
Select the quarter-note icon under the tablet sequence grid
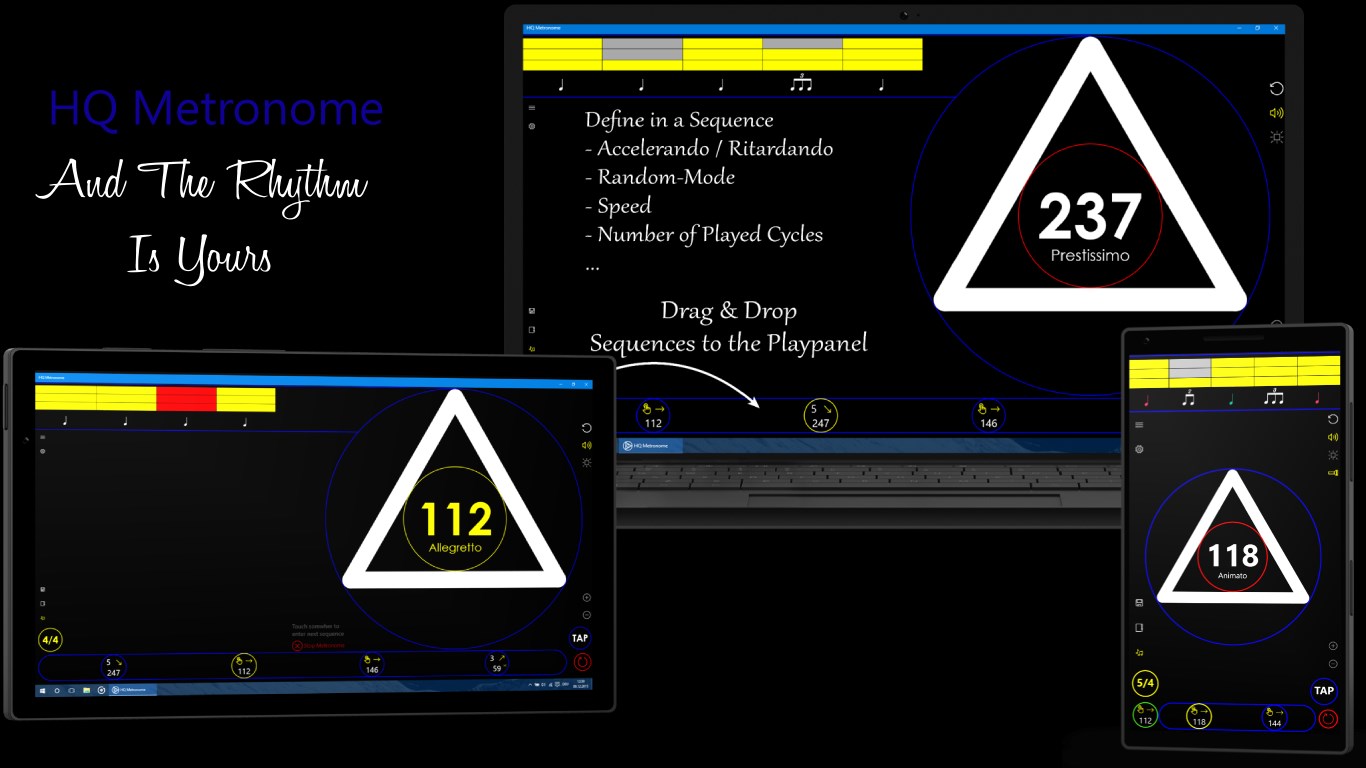(x=65, y=421)
